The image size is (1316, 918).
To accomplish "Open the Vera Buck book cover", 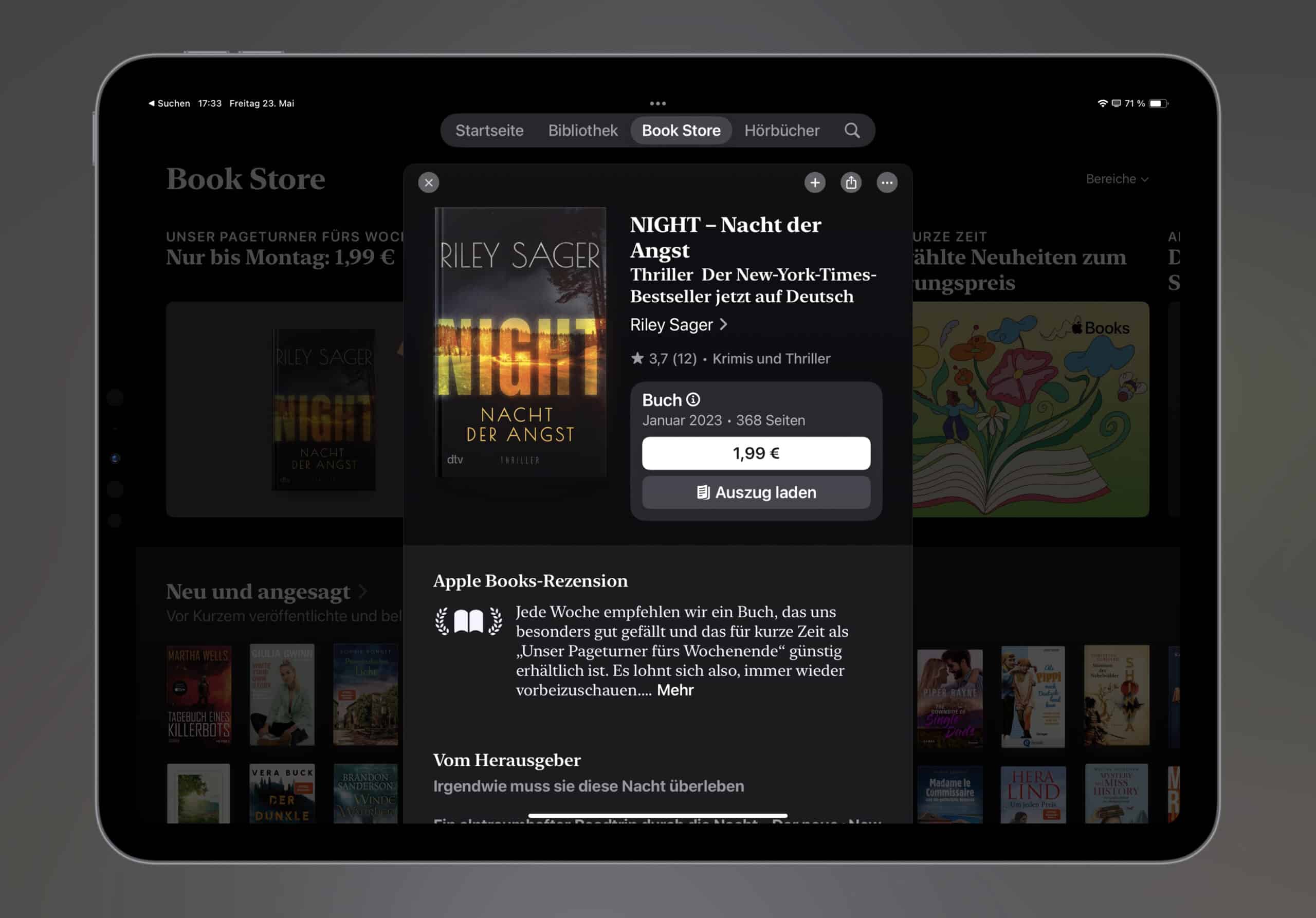I will pyautogui.click(x=281, y=794).
